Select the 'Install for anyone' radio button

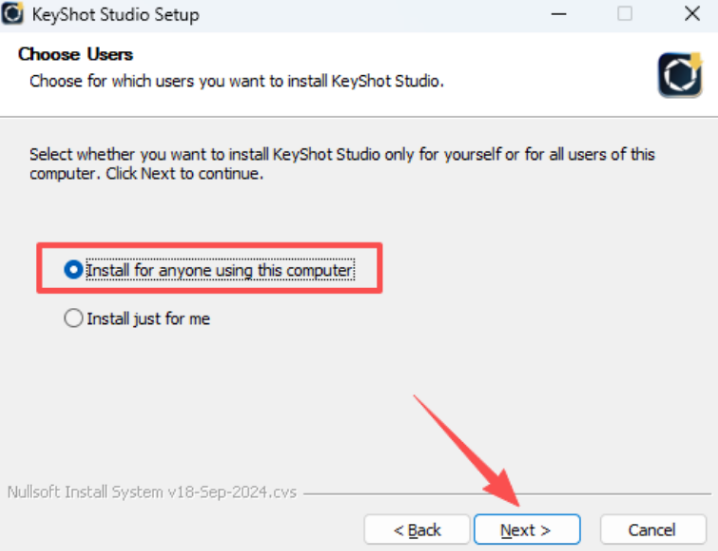73,270
